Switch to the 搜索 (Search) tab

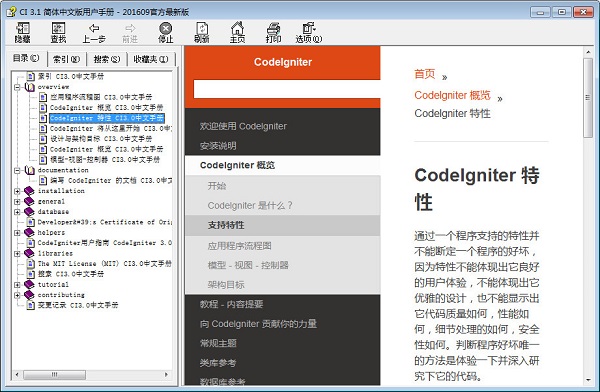[x=107, y=59]
